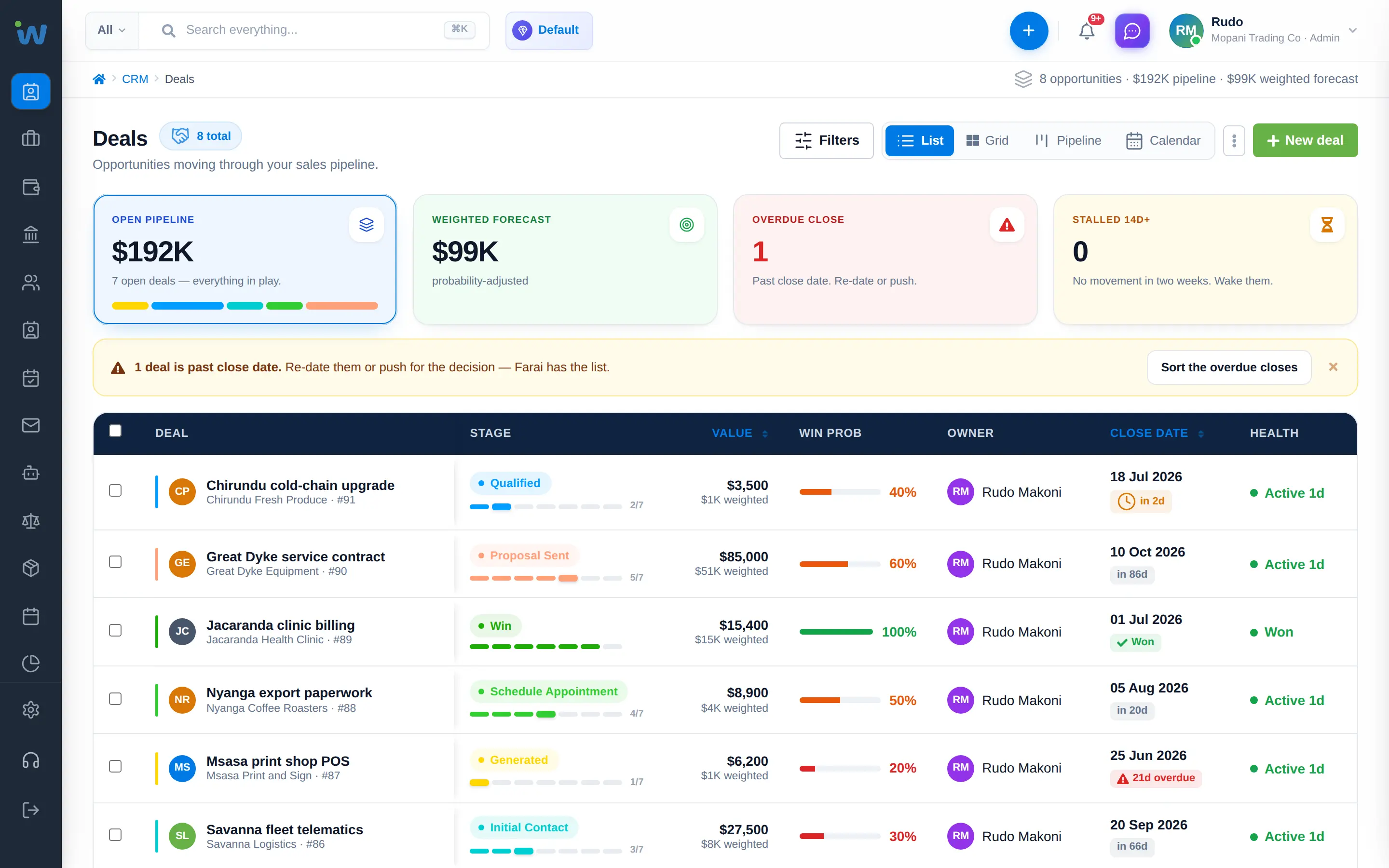Screen dimensions: 1389x868
Task: Open the calendar-check sidebar icon
Action: 30,378
